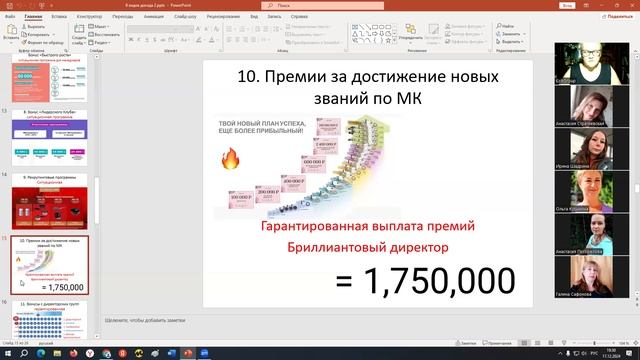
Task: Click the Save icon in title bar
Action: pos(9,6)
